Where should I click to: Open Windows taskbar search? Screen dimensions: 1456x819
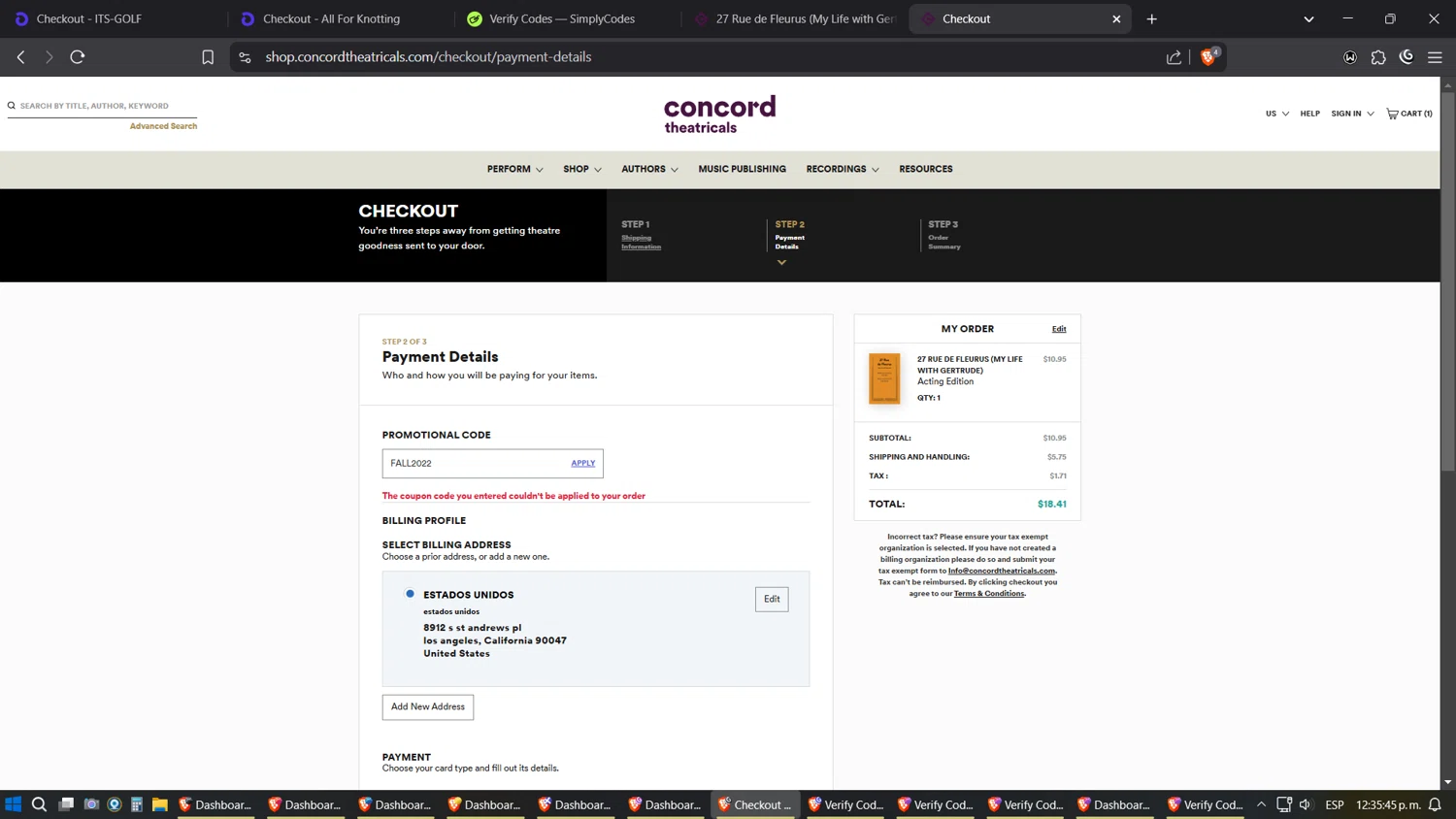click(39, 804)
